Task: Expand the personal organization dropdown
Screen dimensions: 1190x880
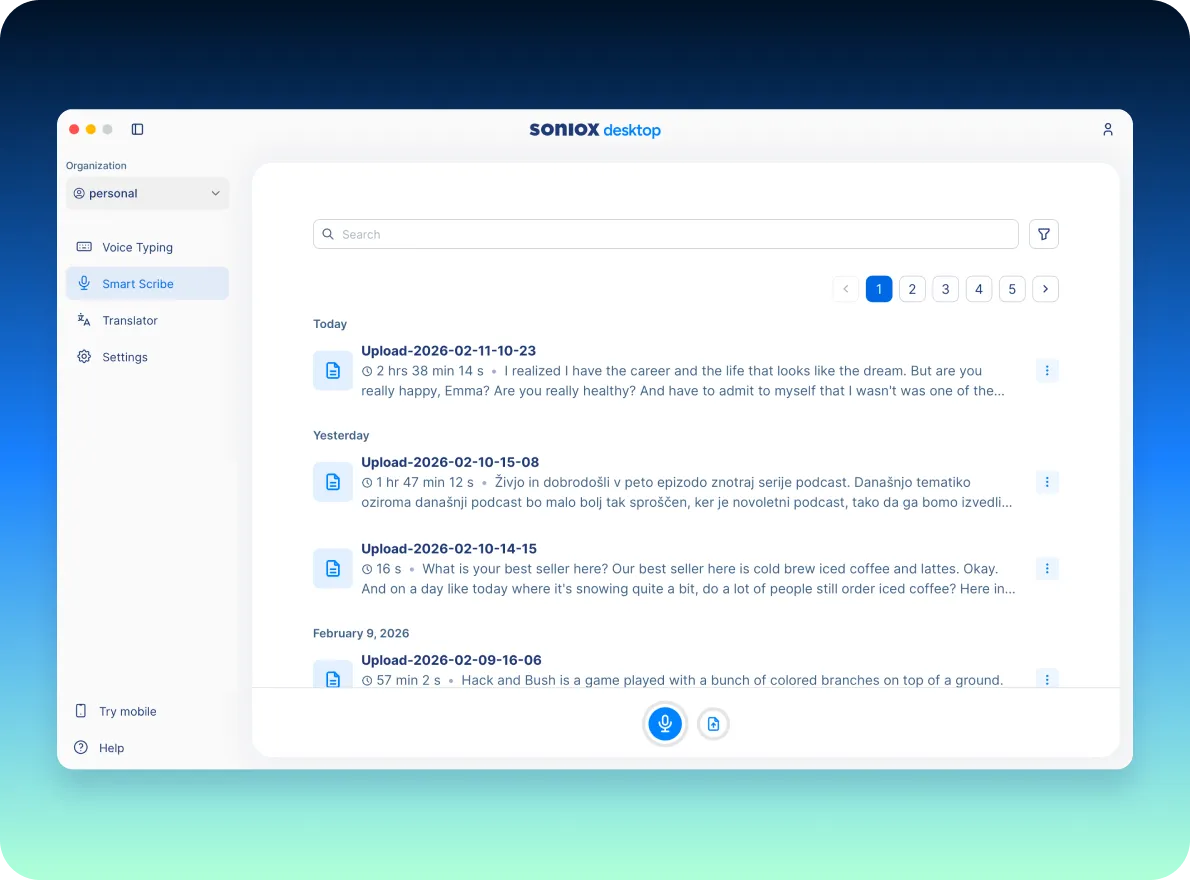Action: click(147, 193)
